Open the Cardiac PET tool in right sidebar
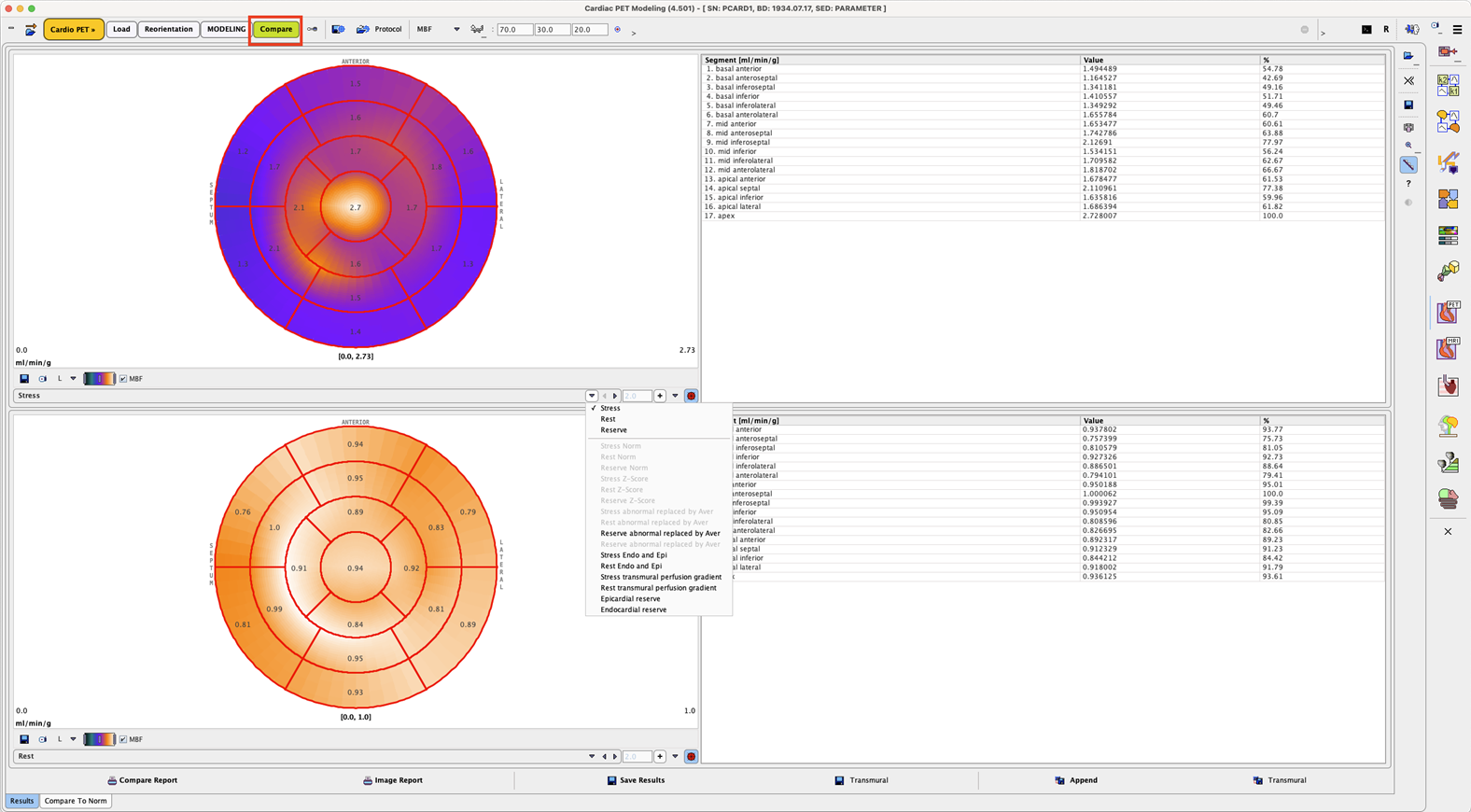The height and width of the screenshot is (812, 1471). pyautogui.click(x=1448, y=312)
